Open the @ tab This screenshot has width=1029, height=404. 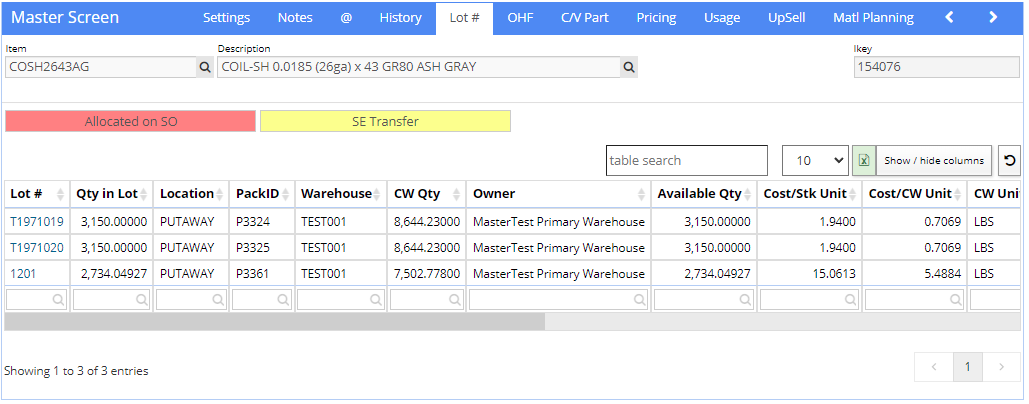click(x=346, y=18)
